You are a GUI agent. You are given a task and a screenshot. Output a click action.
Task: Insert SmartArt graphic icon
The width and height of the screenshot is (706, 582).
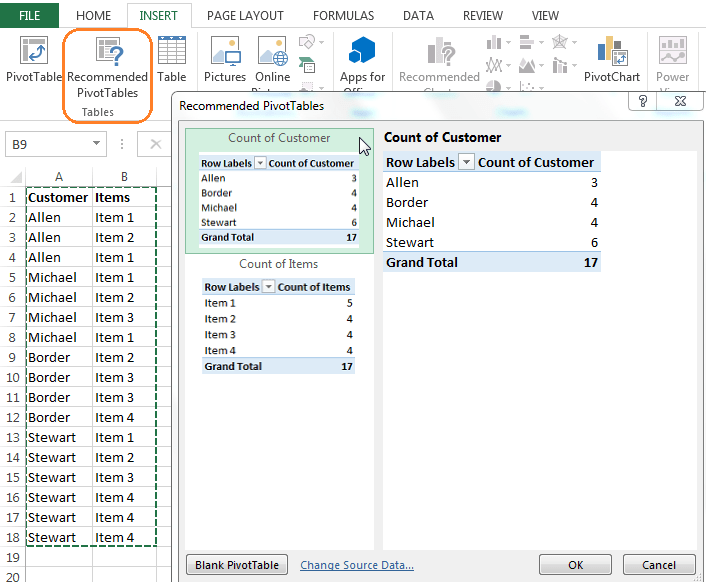pos(307,64)
